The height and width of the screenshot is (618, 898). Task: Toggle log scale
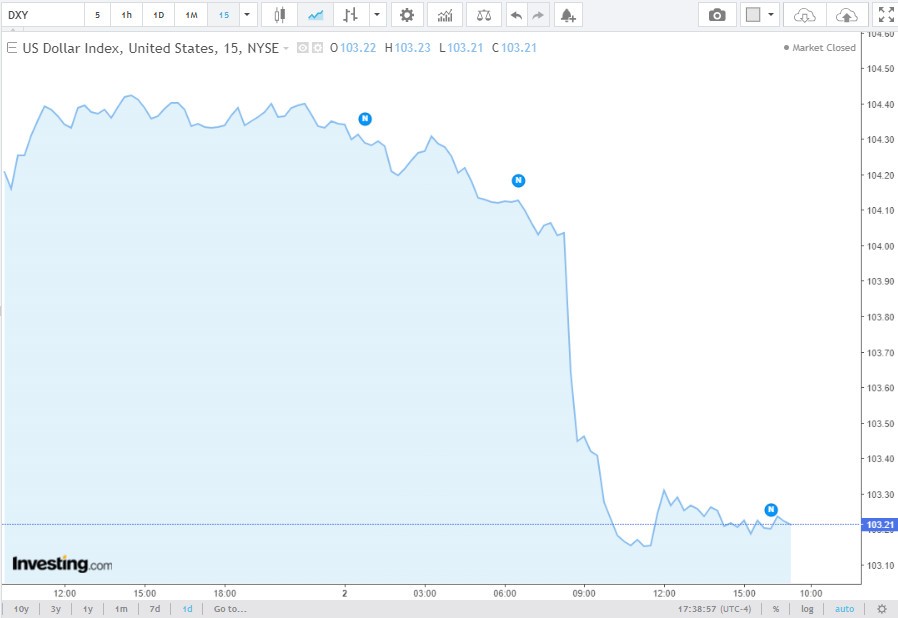[807, 609]
